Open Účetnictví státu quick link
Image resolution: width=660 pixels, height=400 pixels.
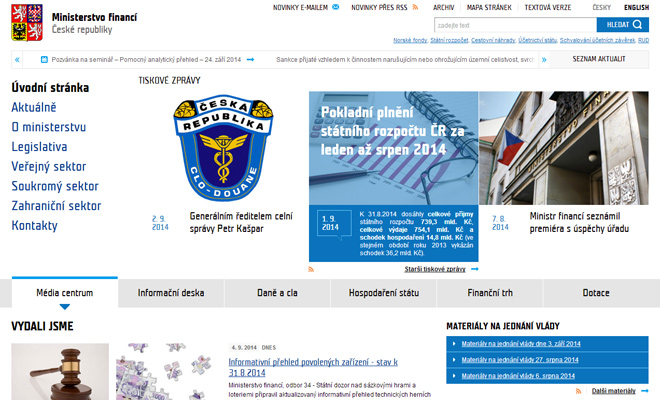[x=538, y=40]
